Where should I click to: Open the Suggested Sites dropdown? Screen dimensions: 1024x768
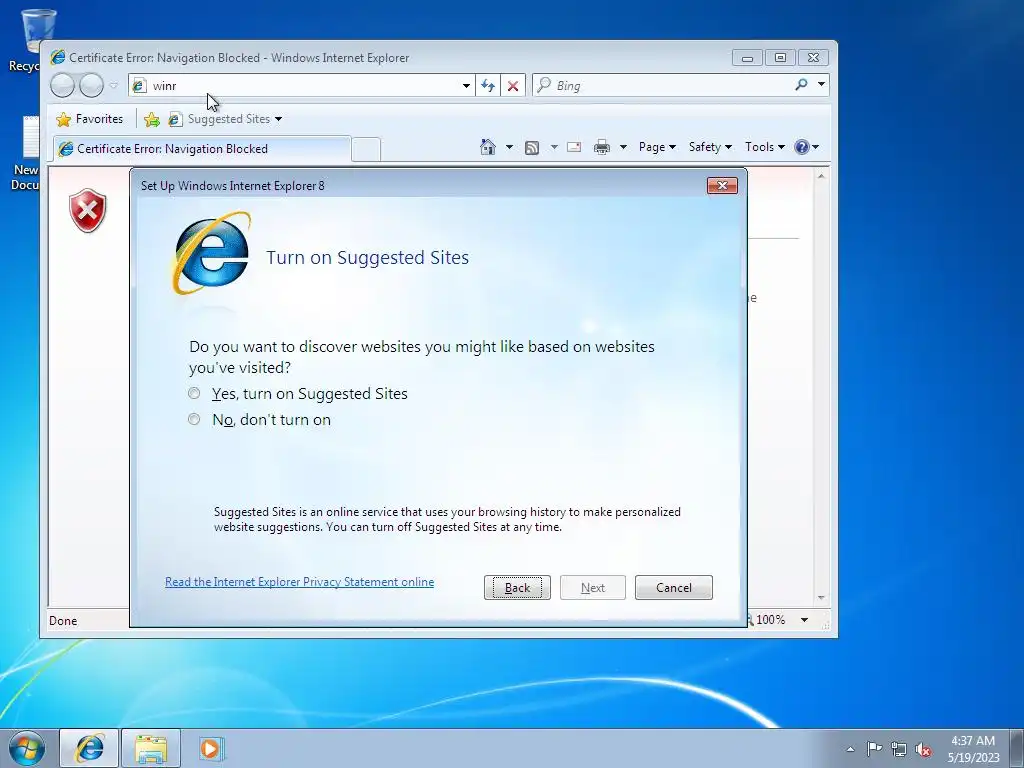pyautogui.click(x=225, y=119)
